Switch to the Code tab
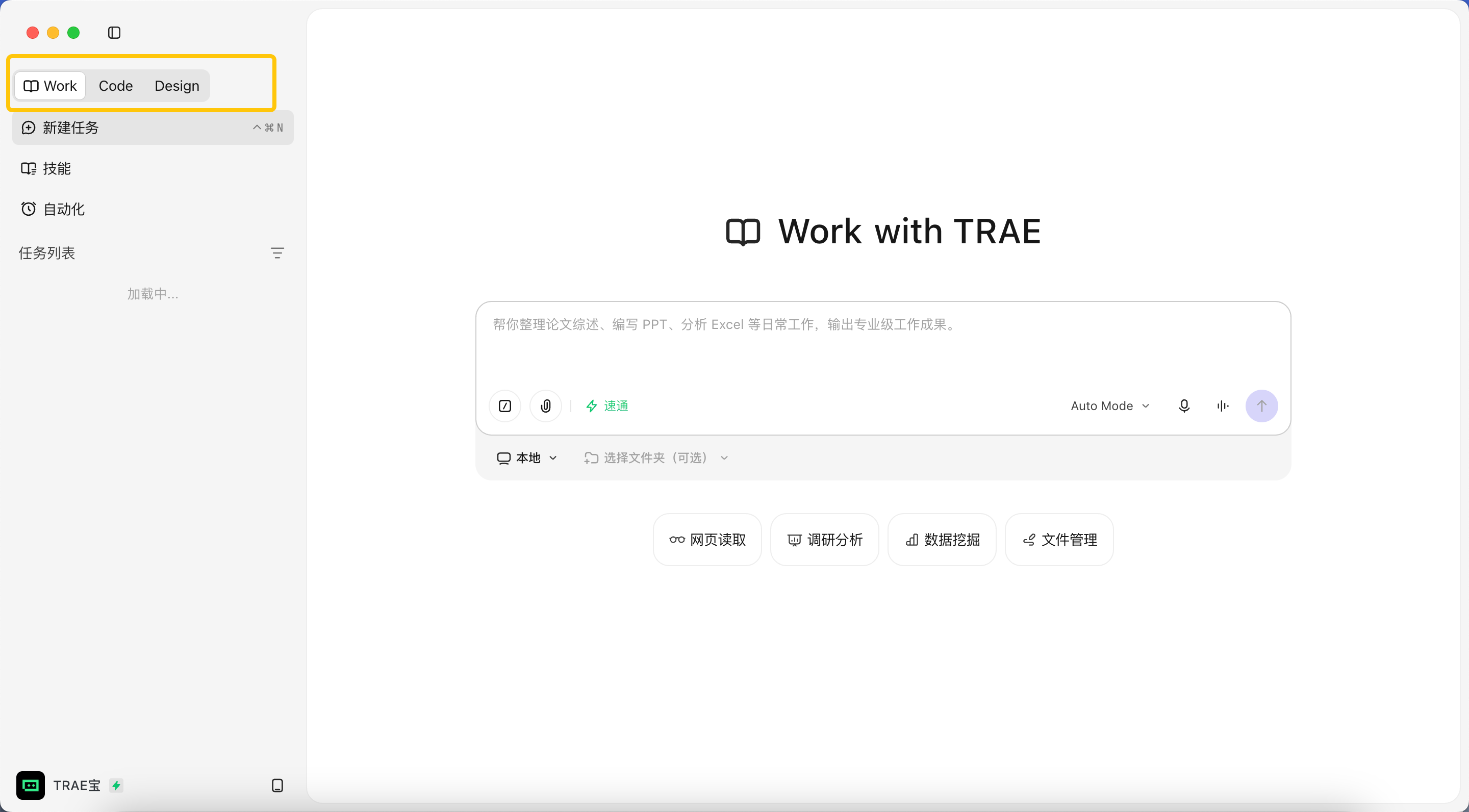This screenshot has width=1469, height=812. pyautogui.click(x=116, y=86)
